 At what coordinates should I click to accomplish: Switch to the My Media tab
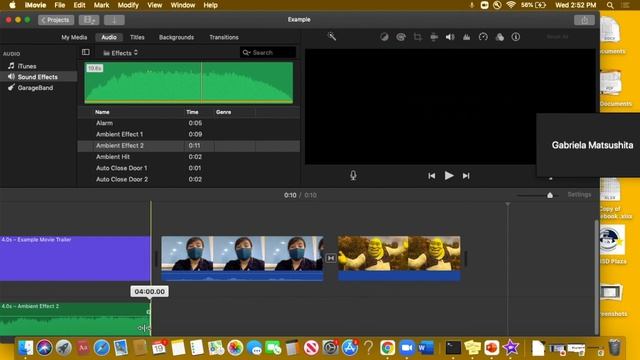(x=74, y=37)
